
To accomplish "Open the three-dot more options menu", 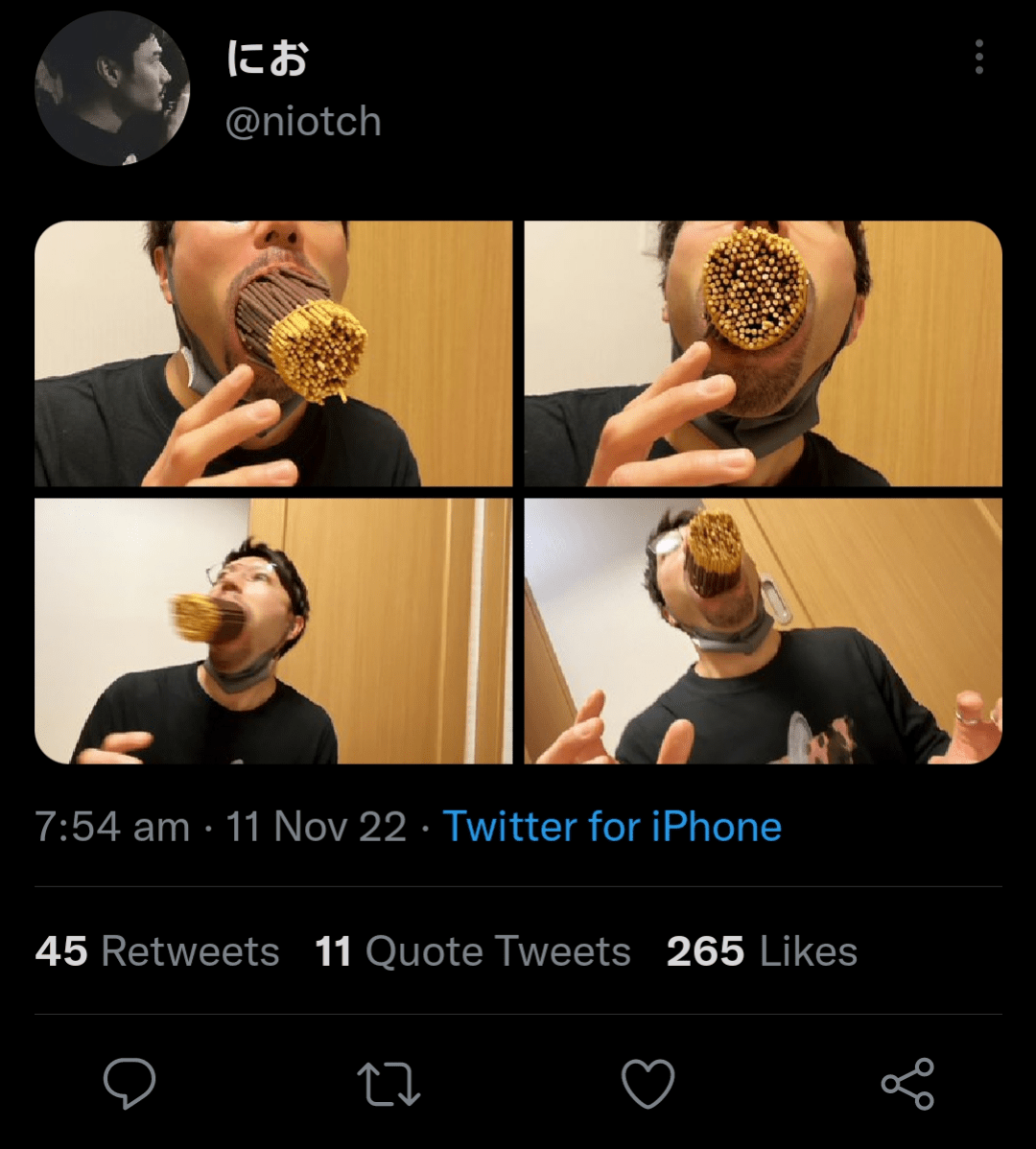I will point(978,58).
